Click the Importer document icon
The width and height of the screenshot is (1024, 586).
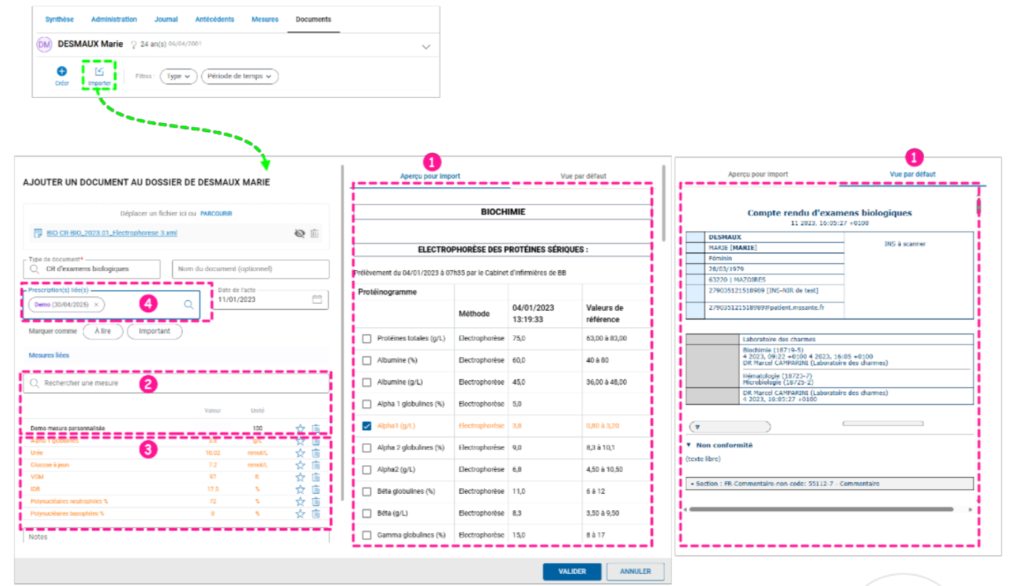click(x=99, y=72)
